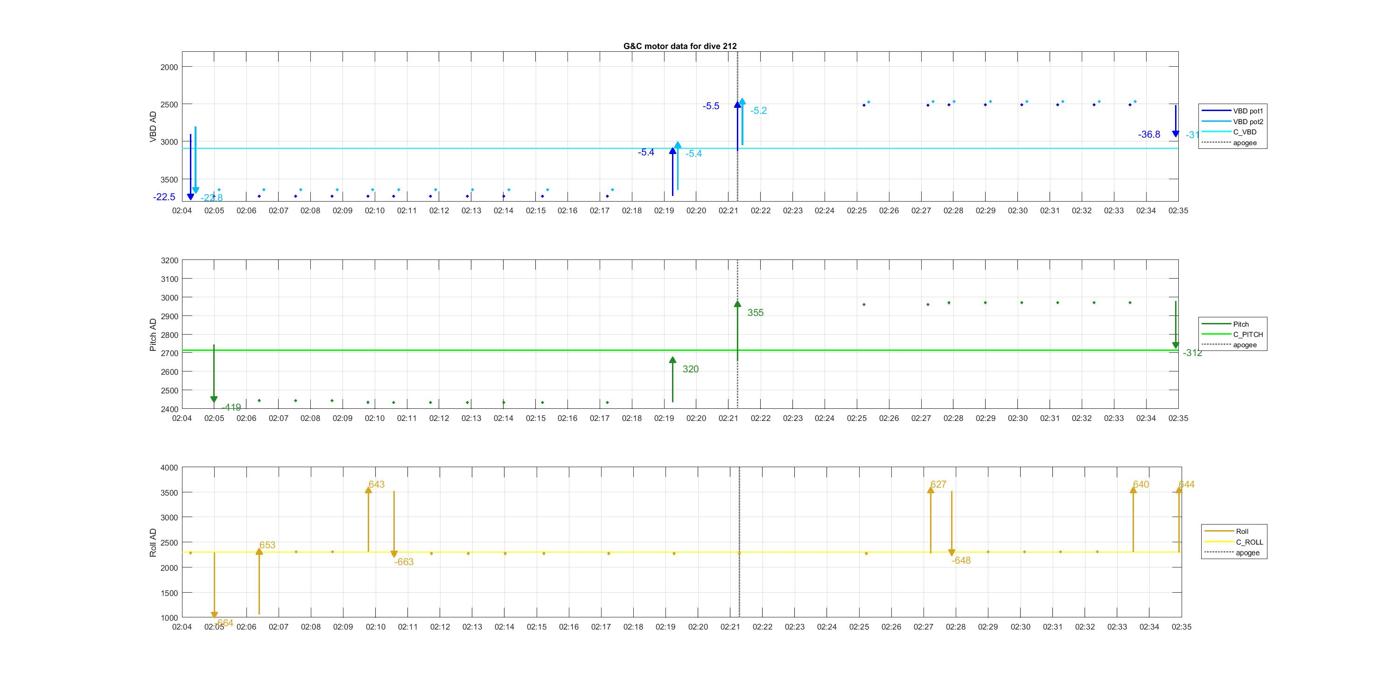Select 'C_ROLL' legend entry

click(1235, 542)
